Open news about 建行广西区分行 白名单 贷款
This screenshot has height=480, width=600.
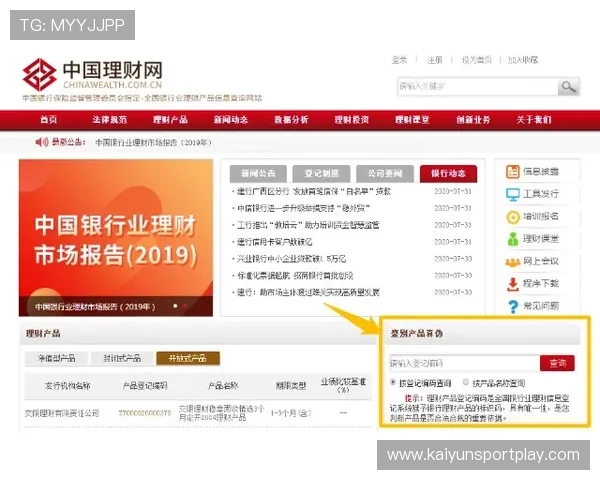314,191
